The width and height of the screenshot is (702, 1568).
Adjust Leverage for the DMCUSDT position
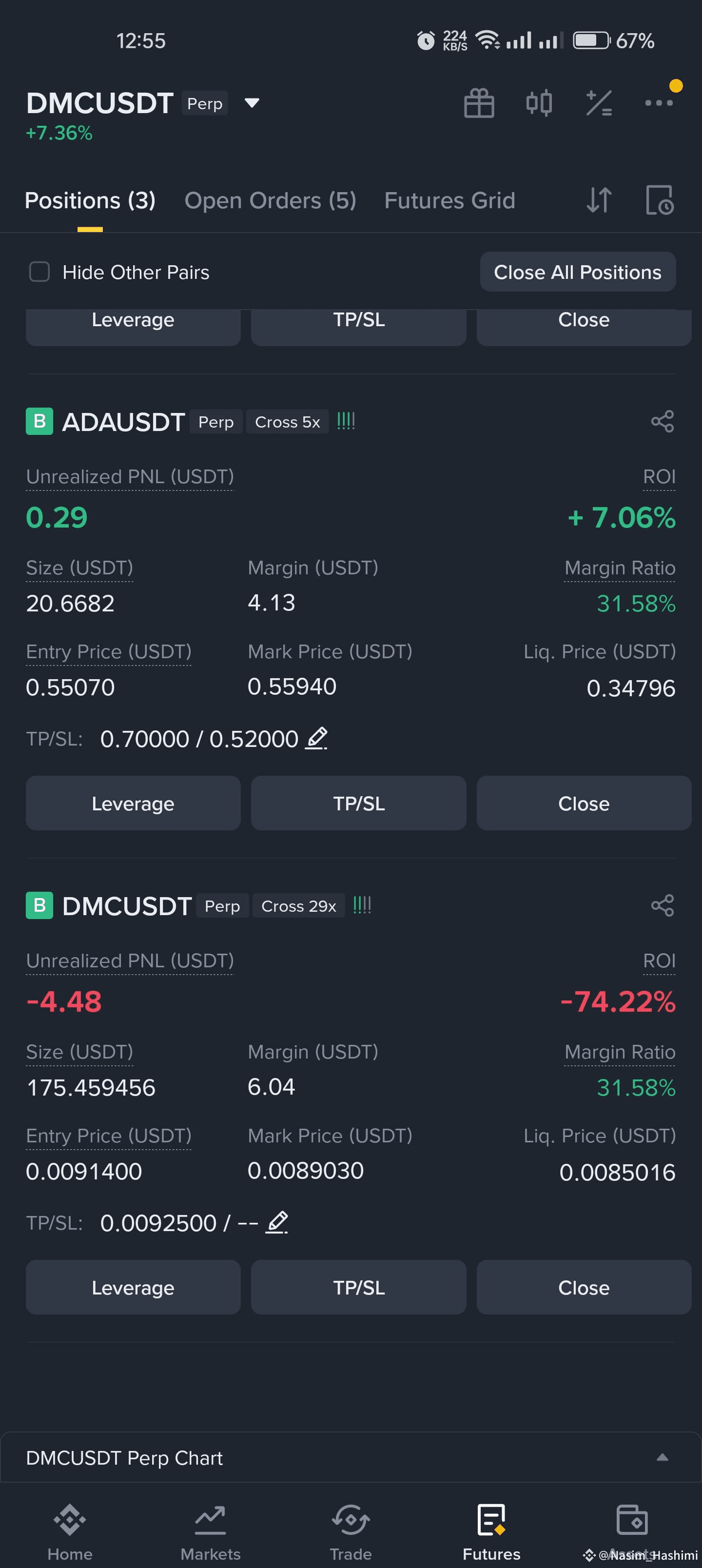(133, 1287)
